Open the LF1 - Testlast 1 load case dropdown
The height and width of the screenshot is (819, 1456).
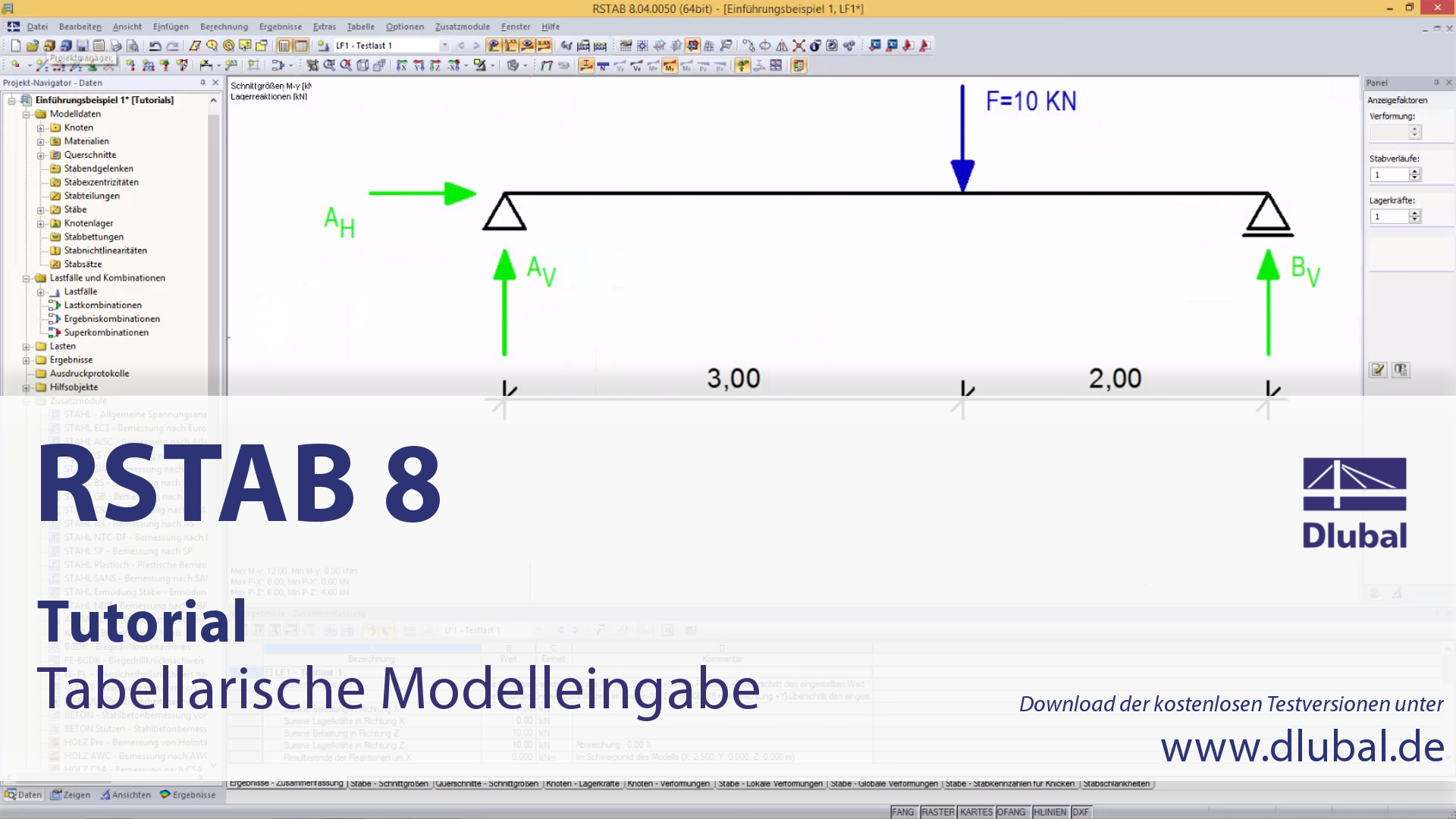click(445, 45)
